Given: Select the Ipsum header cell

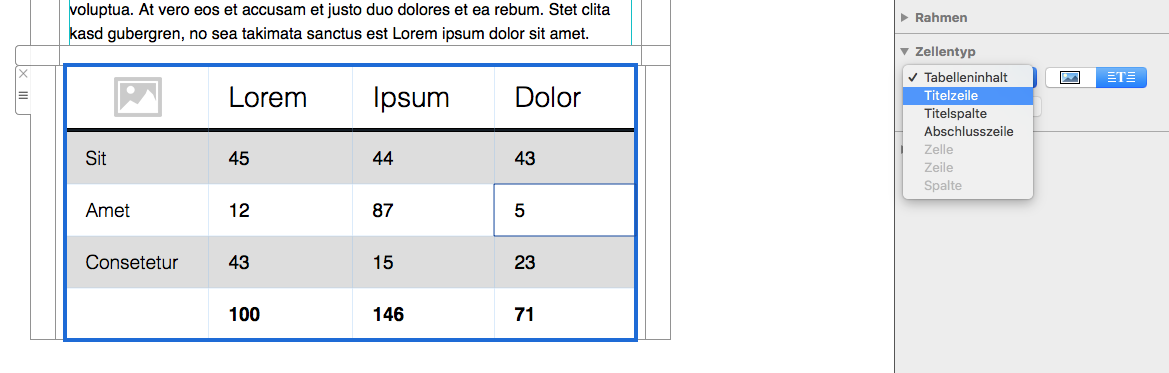Looking at the screenshot, I should 423,98.
